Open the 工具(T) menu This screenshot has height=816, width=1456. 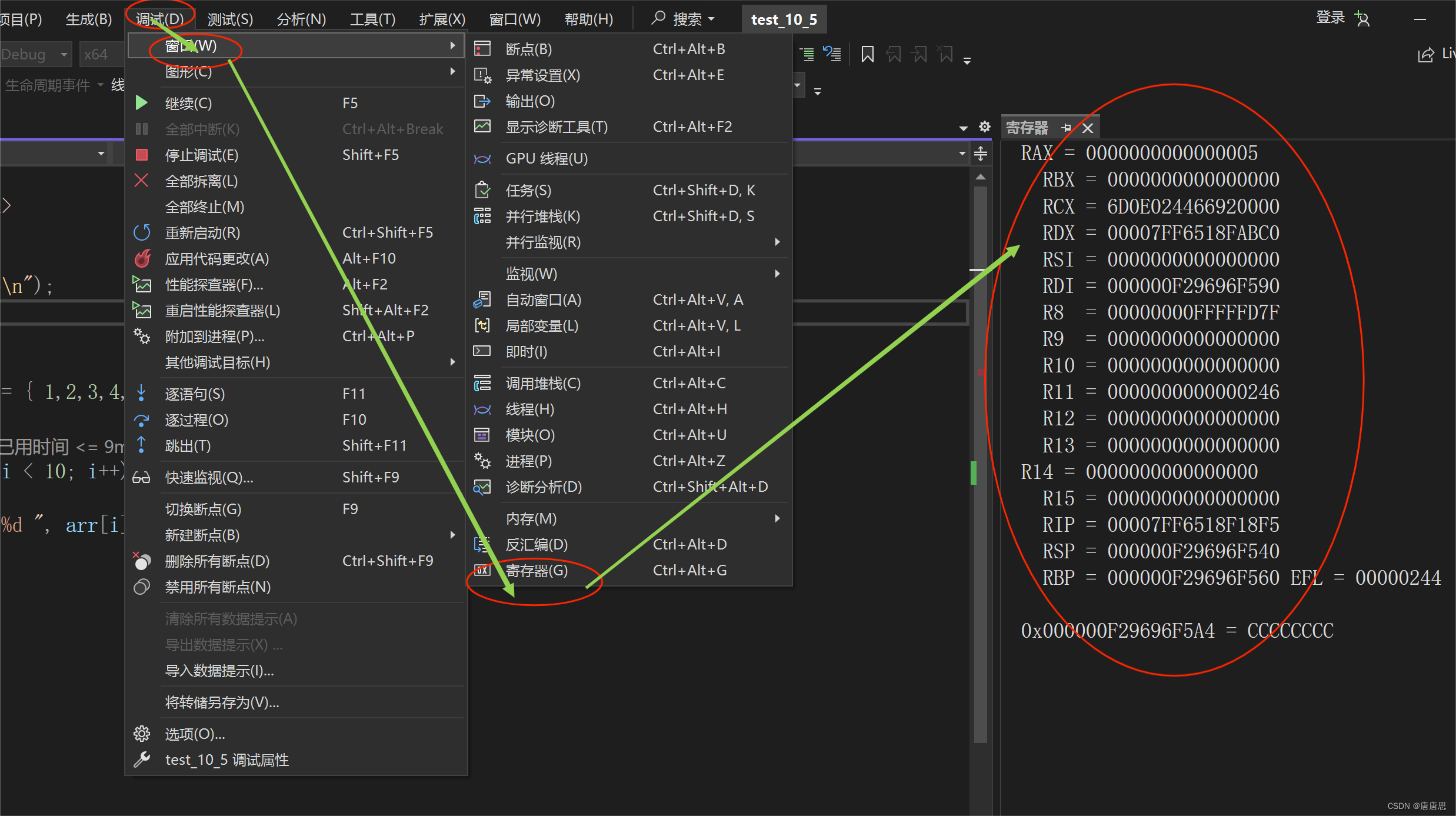(x=372, y=19)
